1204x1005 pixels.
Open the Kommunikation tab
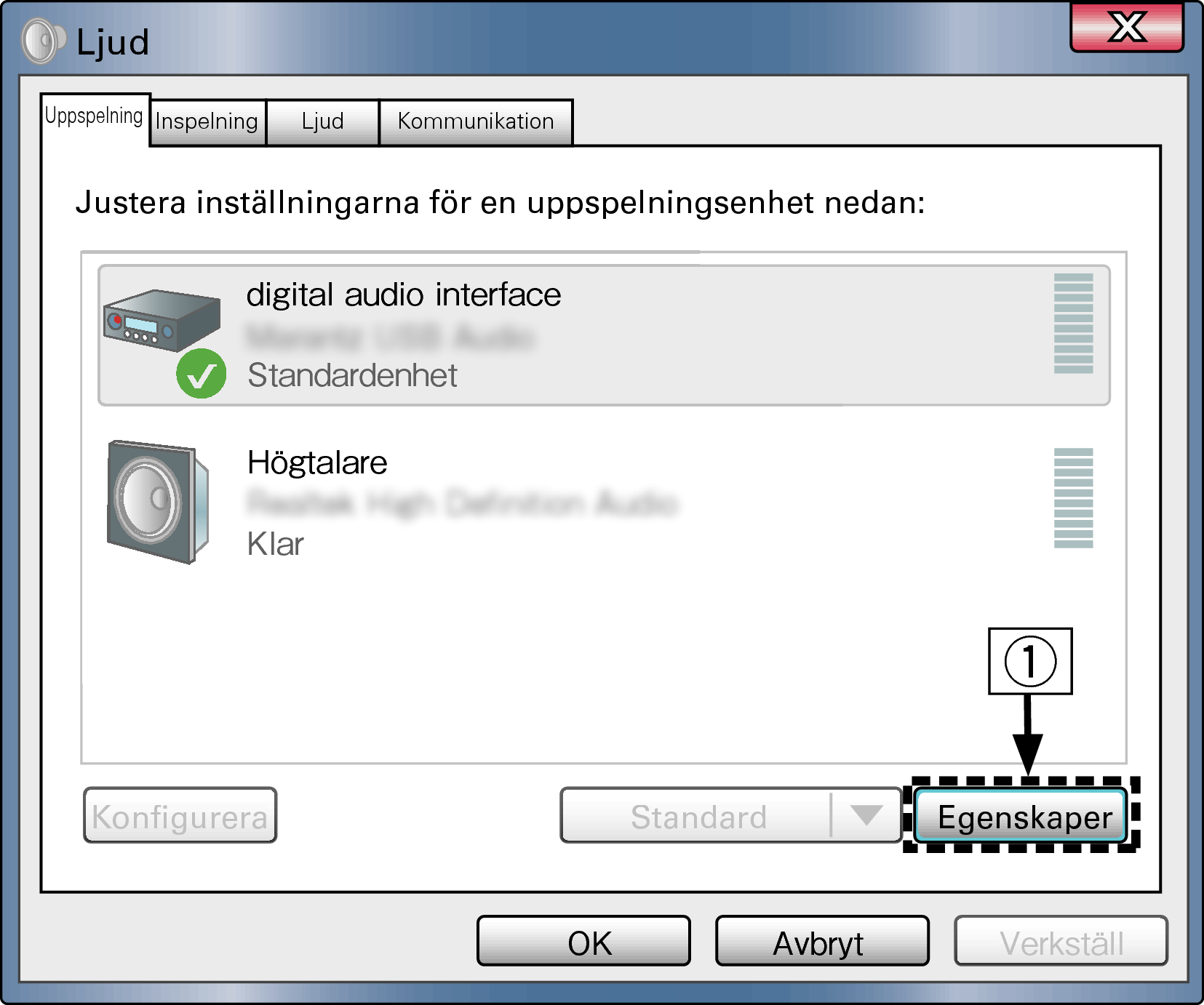click(476, 121)
